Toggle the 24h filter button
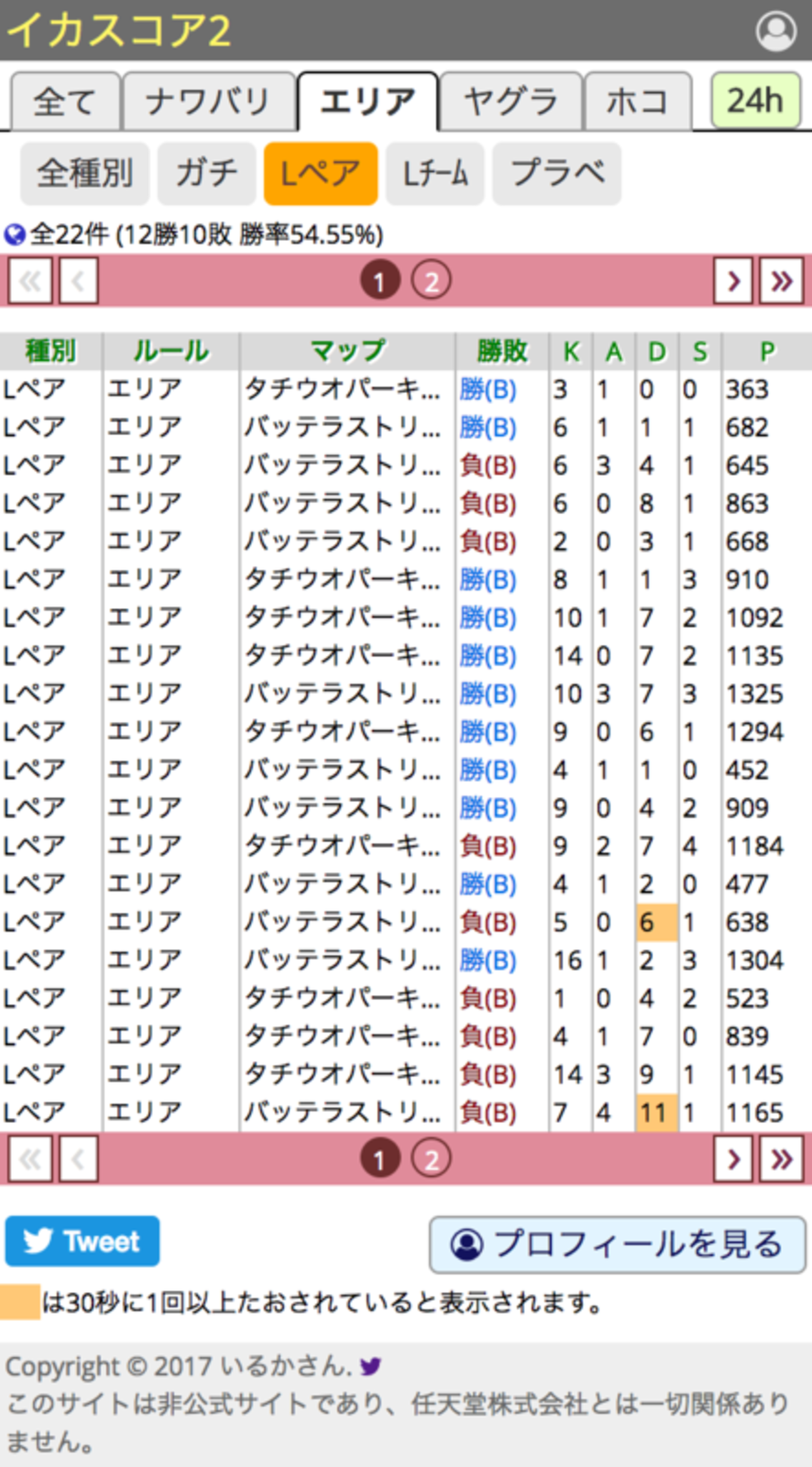812x1467 pixels. pos(756,101)
